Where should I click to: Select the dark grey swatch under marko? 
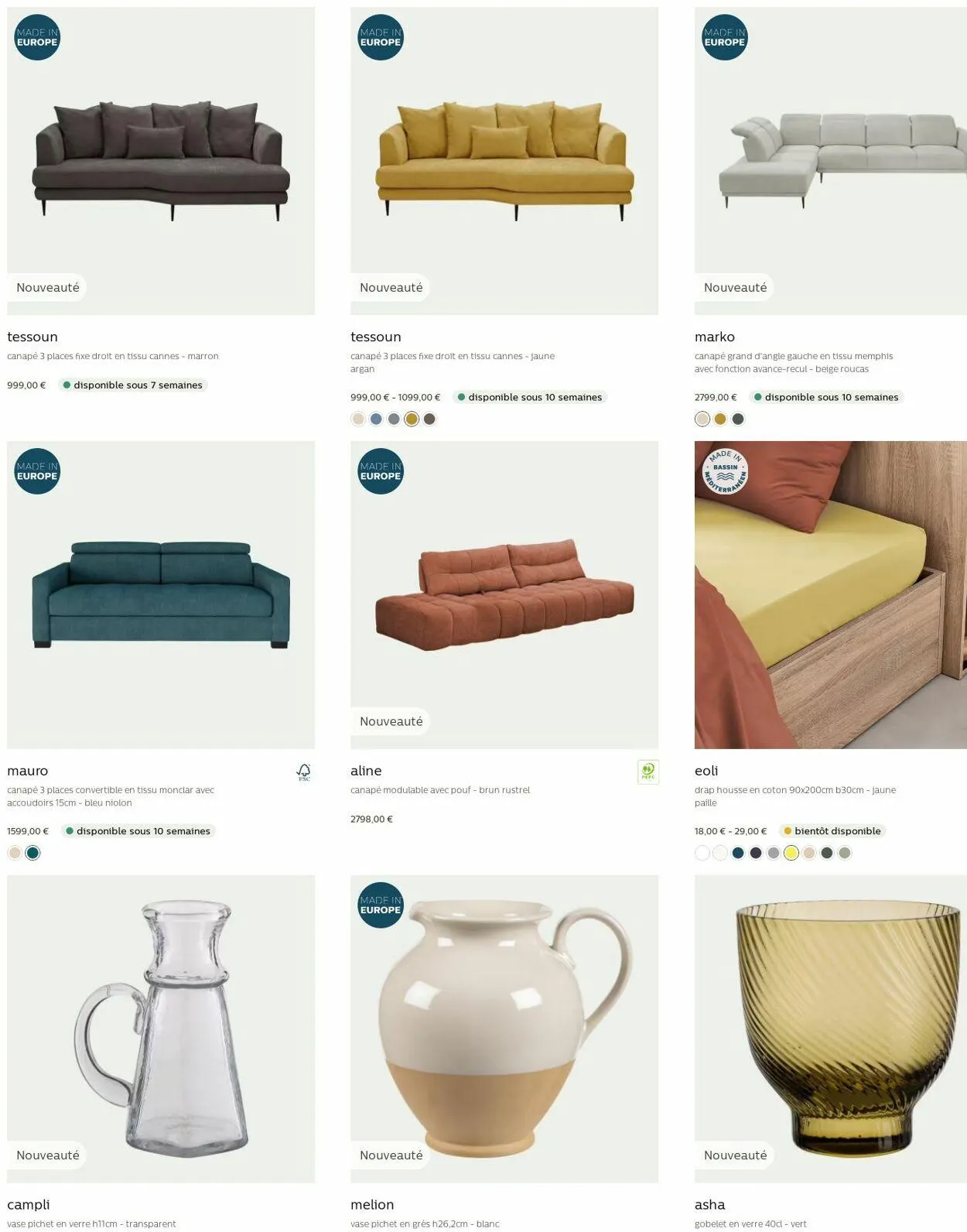pyautogui.click(x=738, y=419)
